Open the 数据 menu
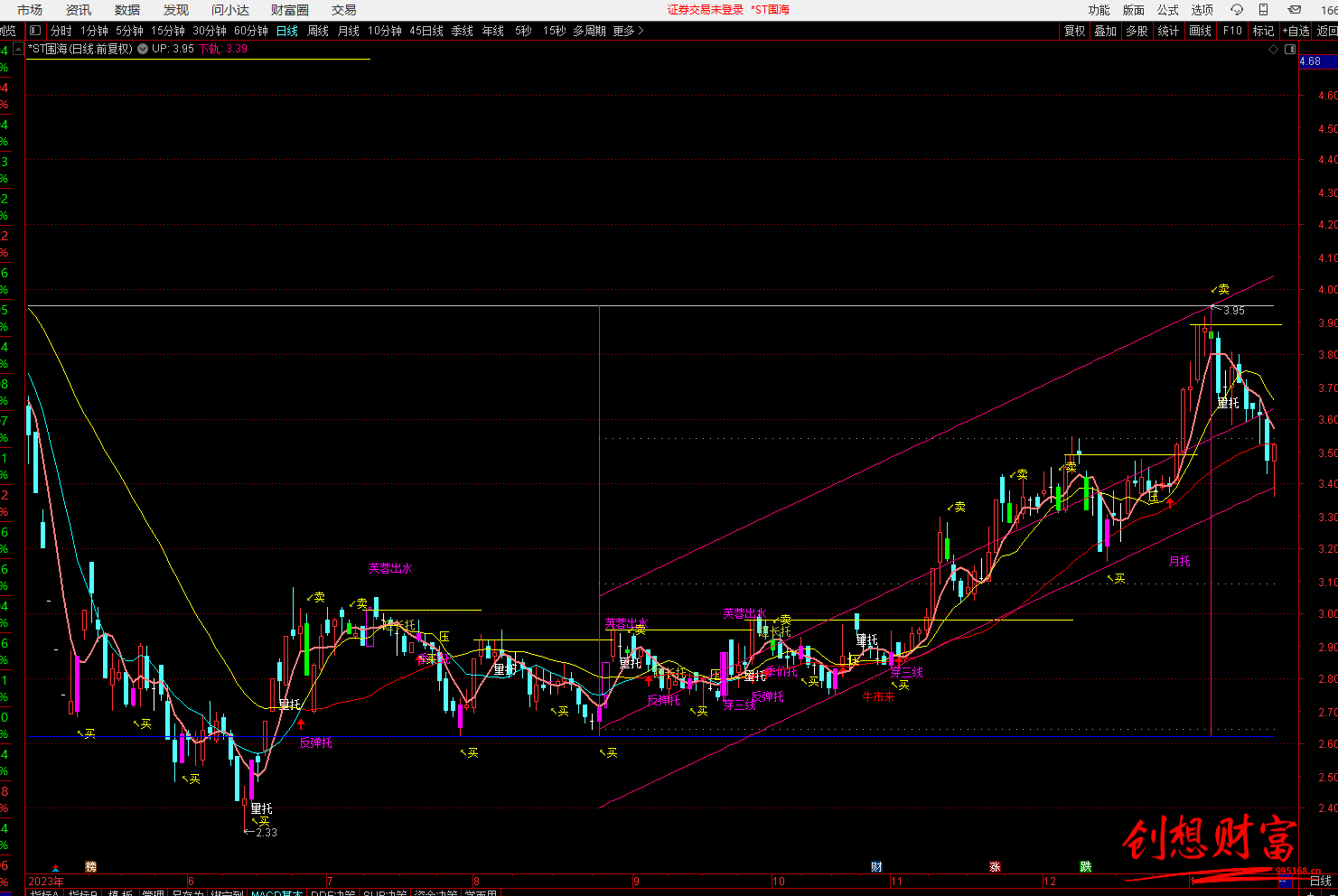This screenshot has height=896, width=1338. (x=127, y=10)
